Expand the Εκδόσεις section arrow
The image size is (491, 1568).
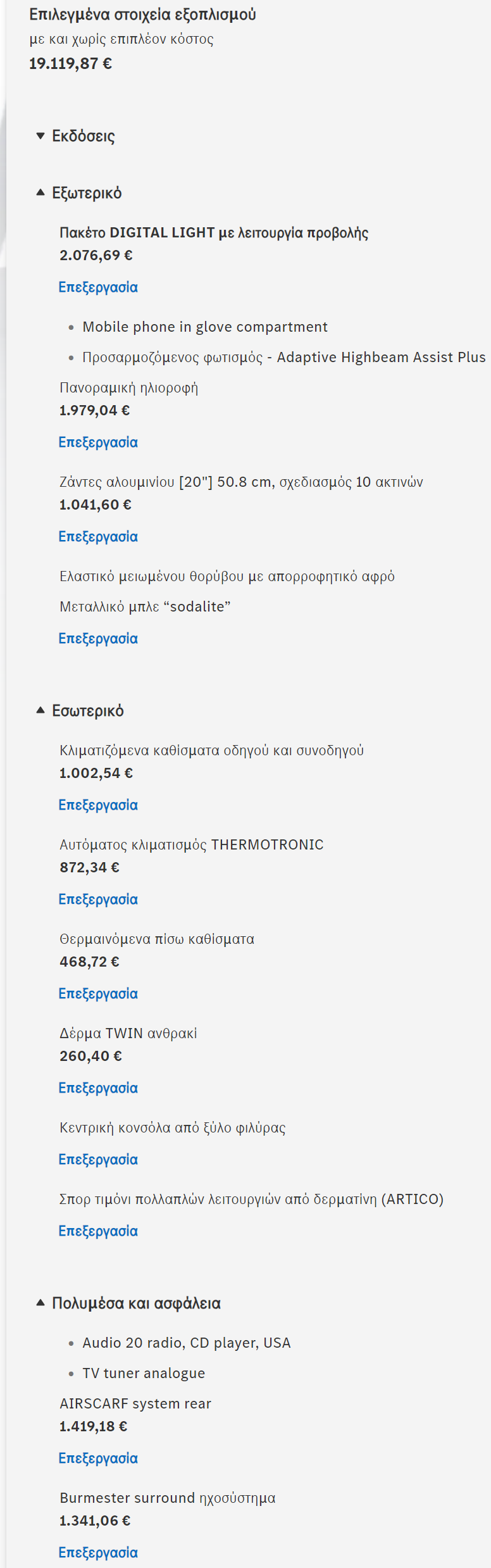point(40,136)
